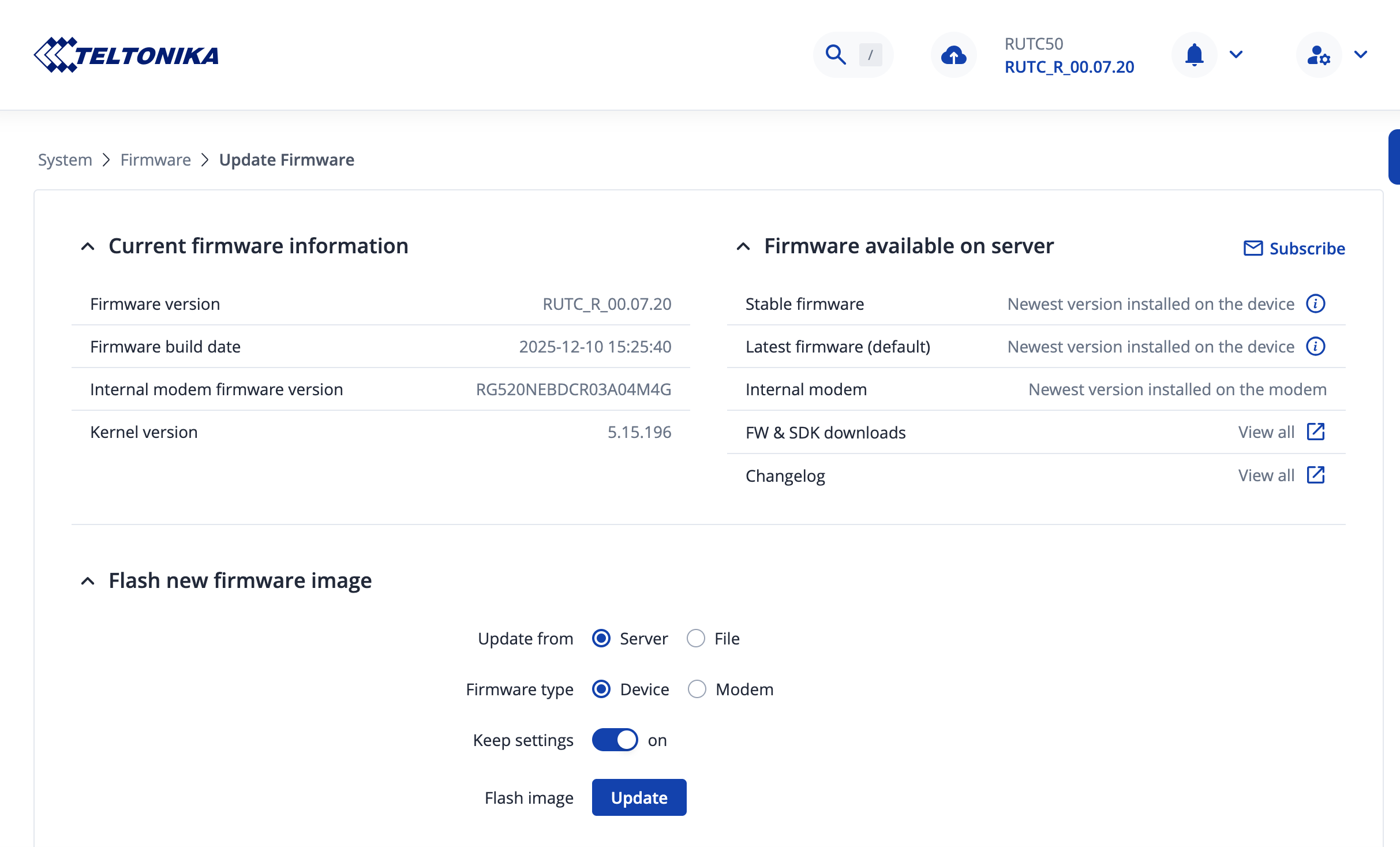Screen dimensions: 1400x847
Task: Click Stable firmware info icon
Action: coord(1315,303)
